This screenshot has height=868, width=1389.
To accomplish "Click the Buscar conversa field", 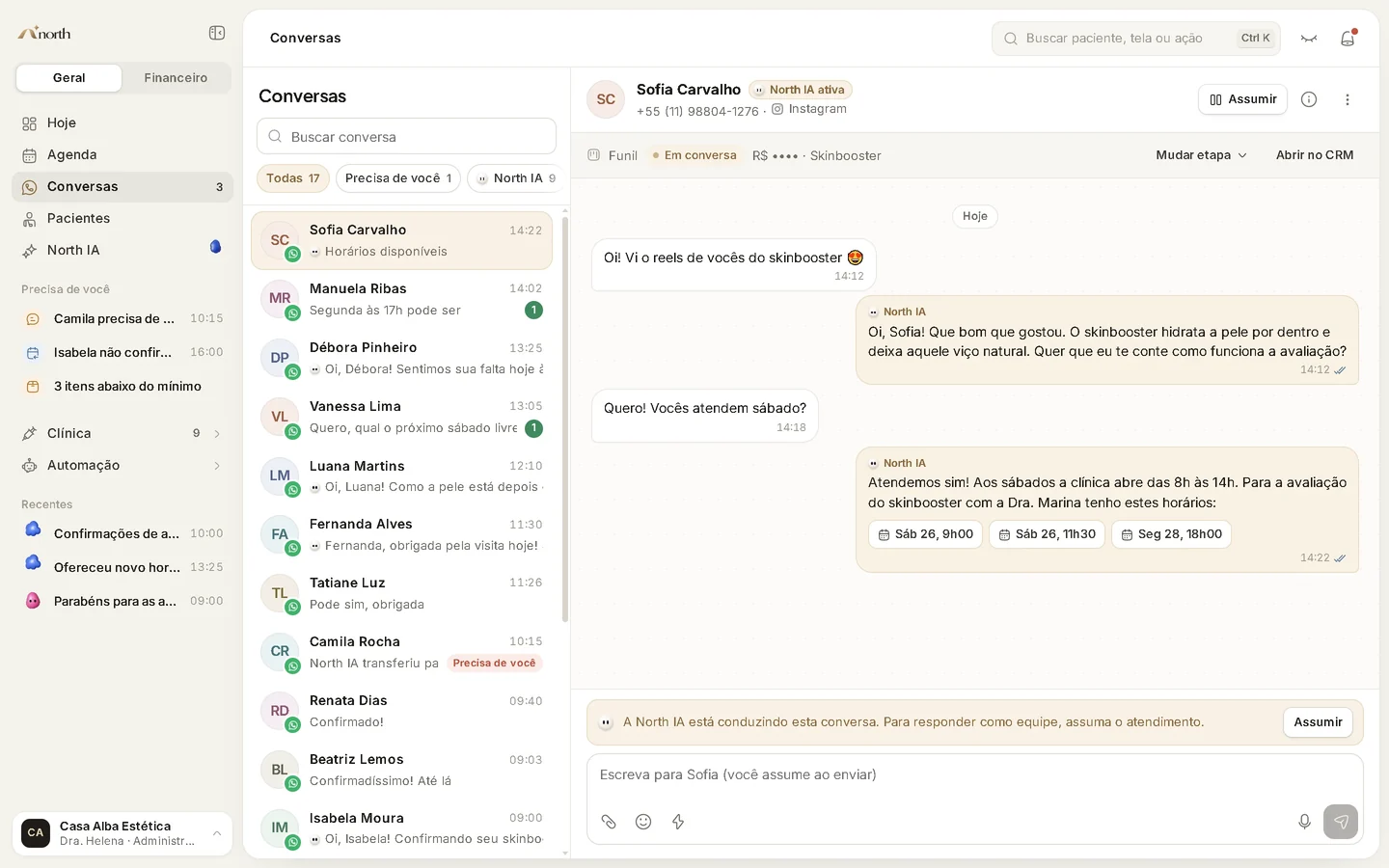I will click(x=406, y=136).
